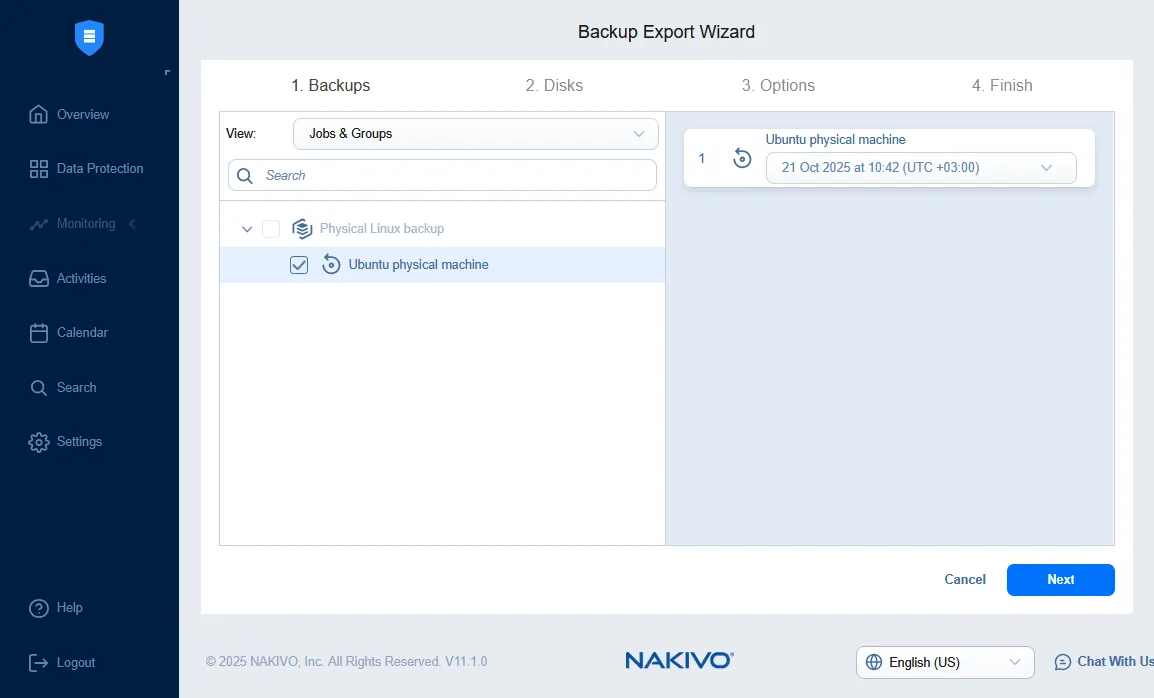
Task: Click the Logout link
Action: point(76,663)
